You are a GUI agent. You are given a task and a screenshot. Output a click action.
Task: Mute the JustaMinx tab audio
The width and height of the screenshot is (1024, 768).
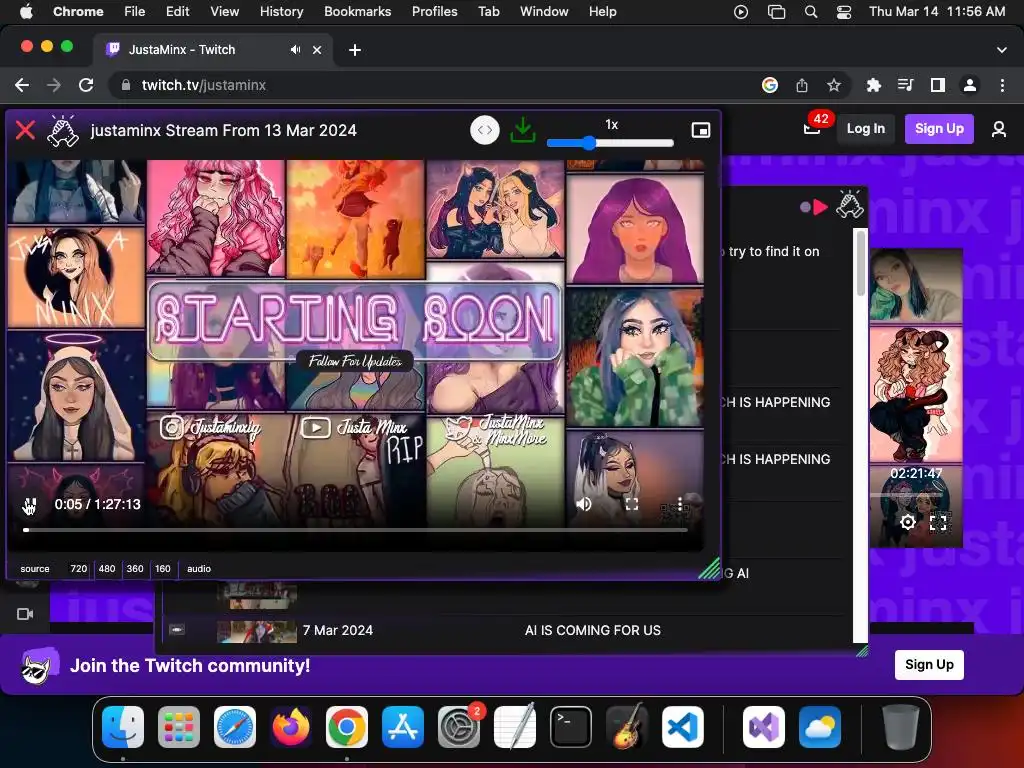[296, 50]
